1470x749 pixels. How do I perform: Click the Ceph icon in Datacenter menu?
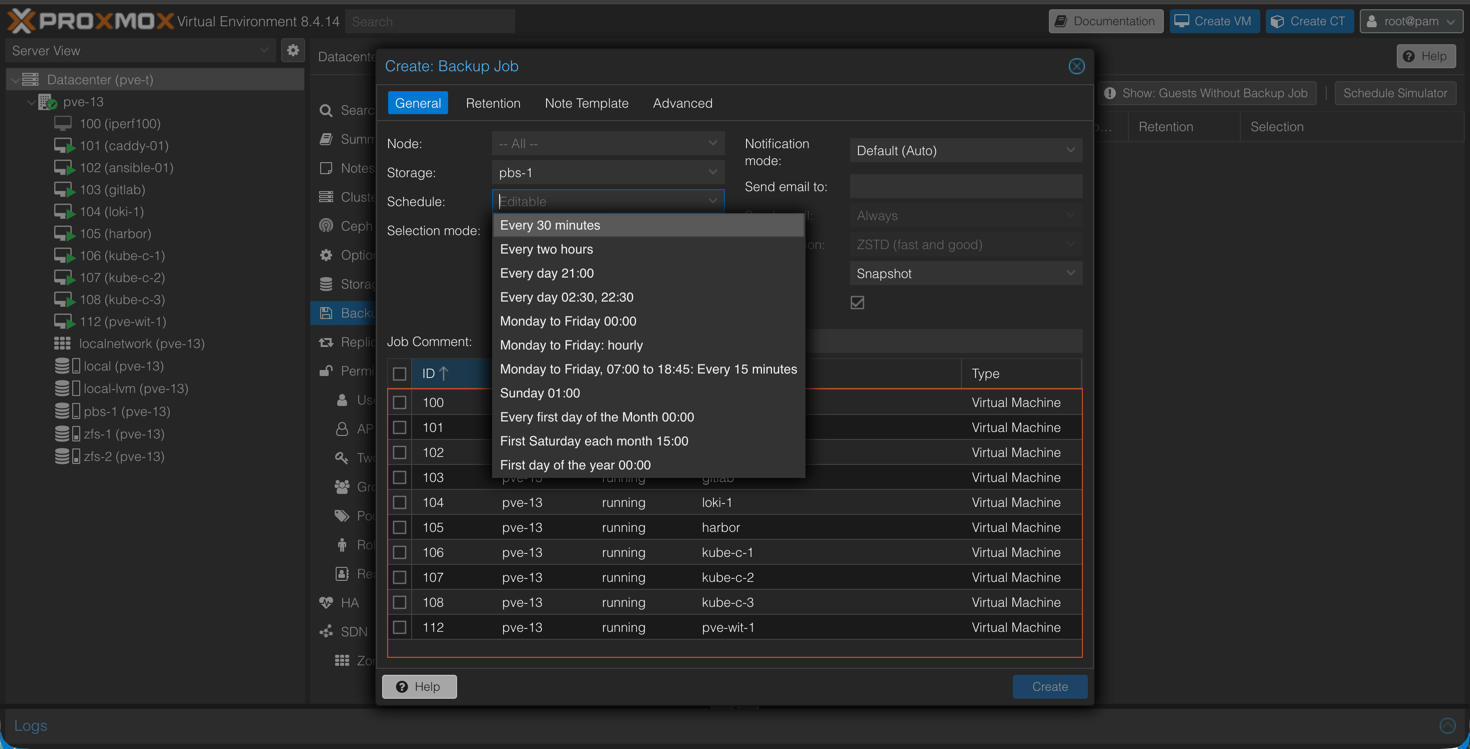[x=326, y=226]
